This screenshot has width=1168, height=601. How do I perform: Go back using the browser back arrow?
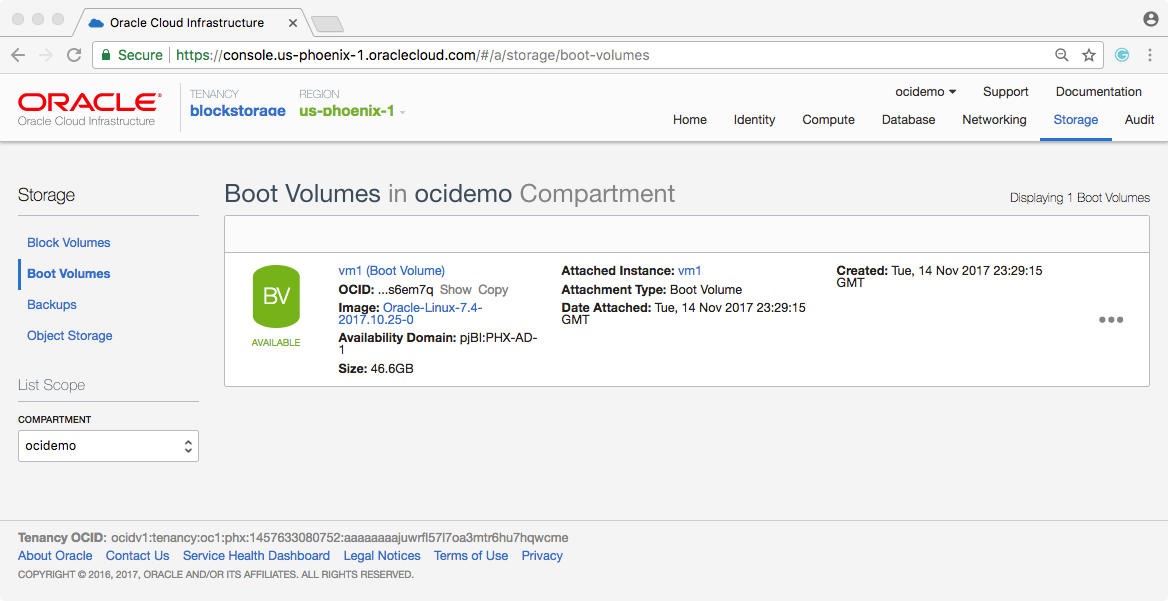(19, 56)
